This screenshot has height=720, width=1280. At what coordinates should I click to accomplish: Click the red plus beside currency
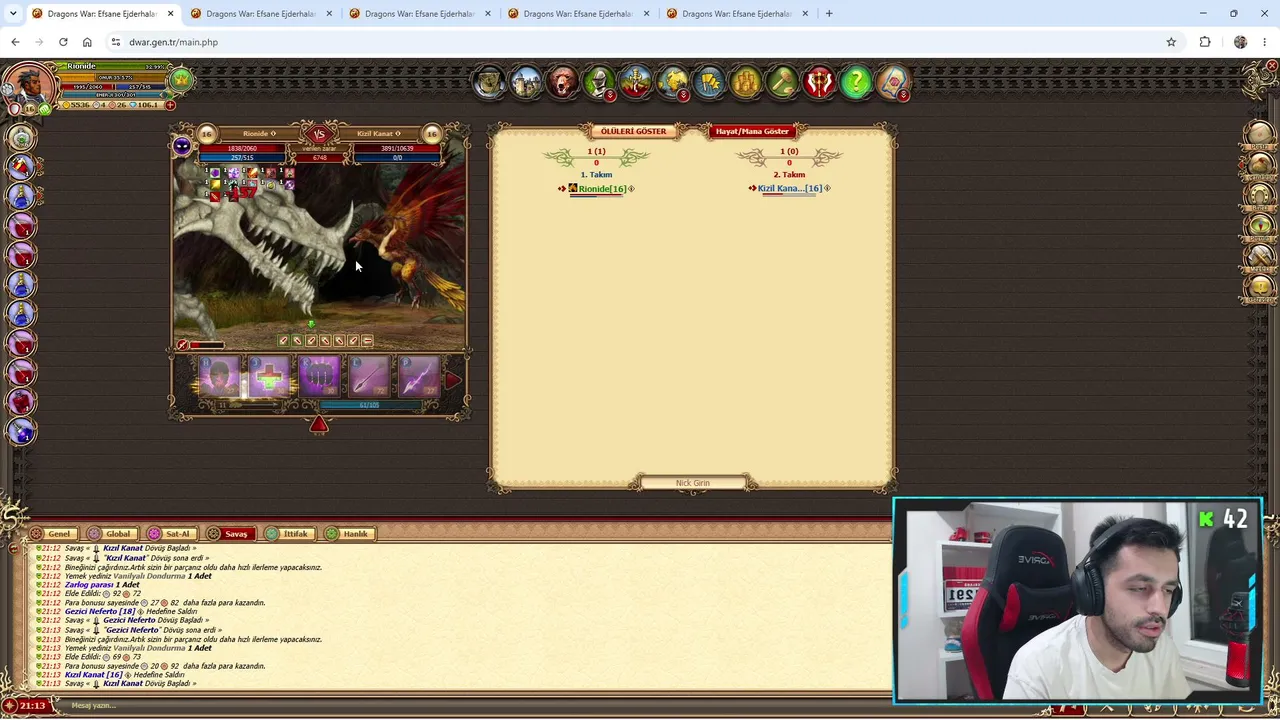point(170,105)
